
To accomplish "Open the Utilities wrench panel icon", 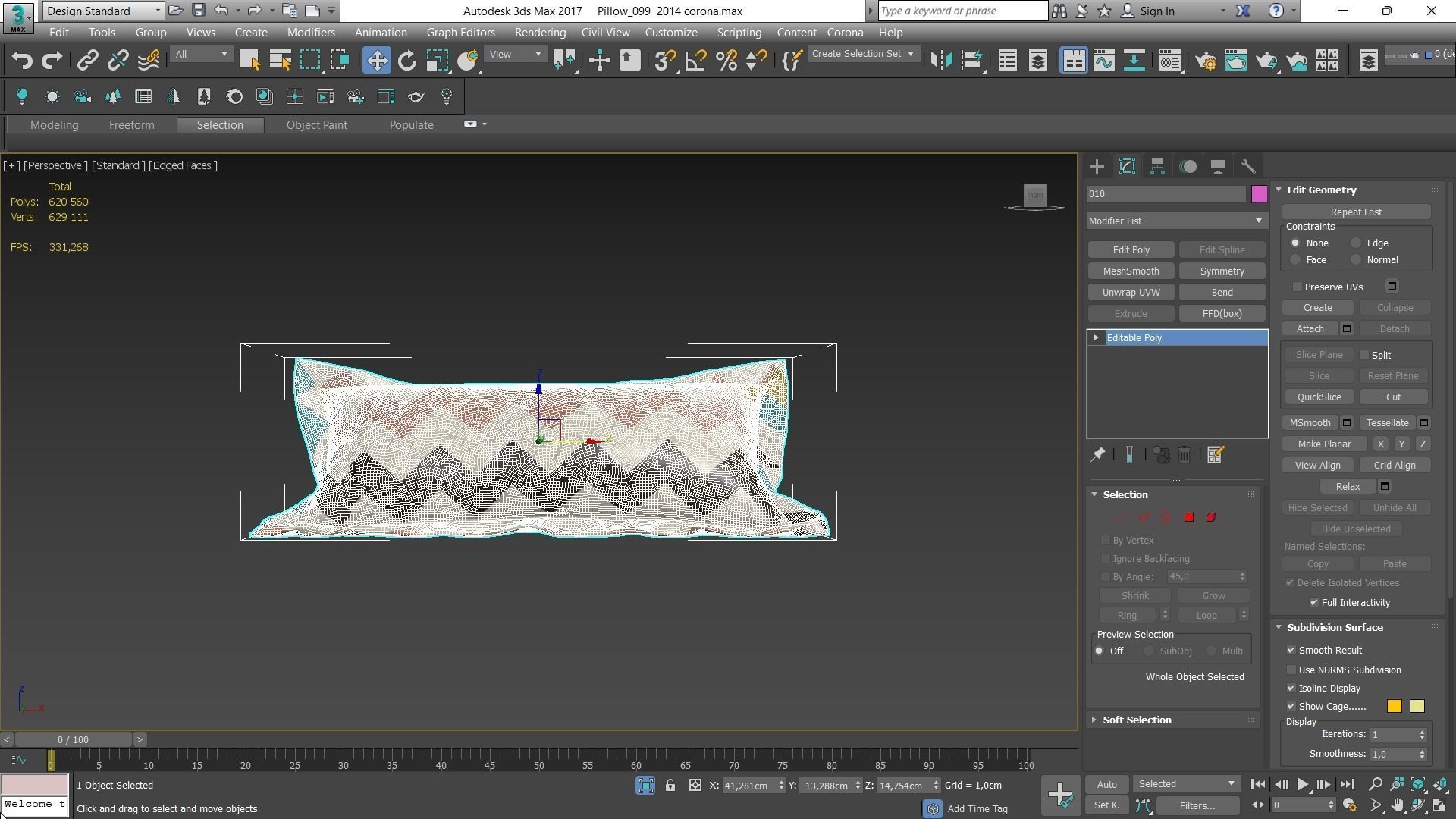I will [1248, 167].
